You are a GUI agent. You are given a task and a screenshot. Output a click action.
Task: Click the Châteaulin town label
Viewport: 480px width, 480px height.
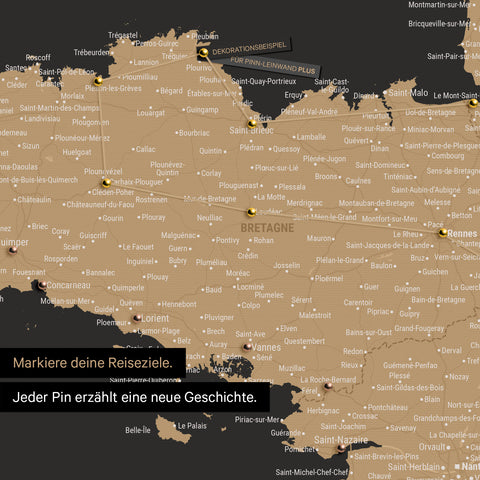tap(34, 200)
